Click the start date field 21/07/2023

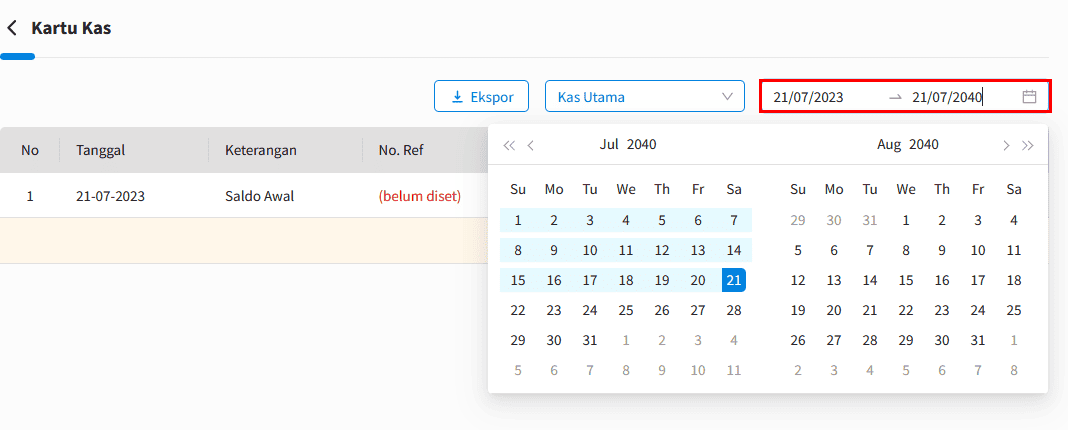[808, 97]
